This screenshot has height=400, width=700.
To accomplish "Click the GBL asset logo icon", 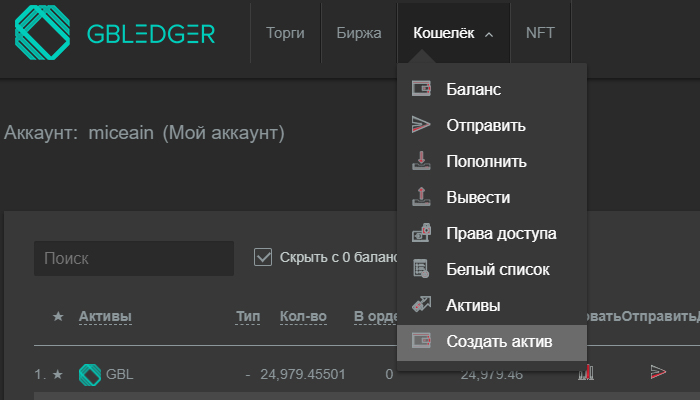I will (90, 375).
